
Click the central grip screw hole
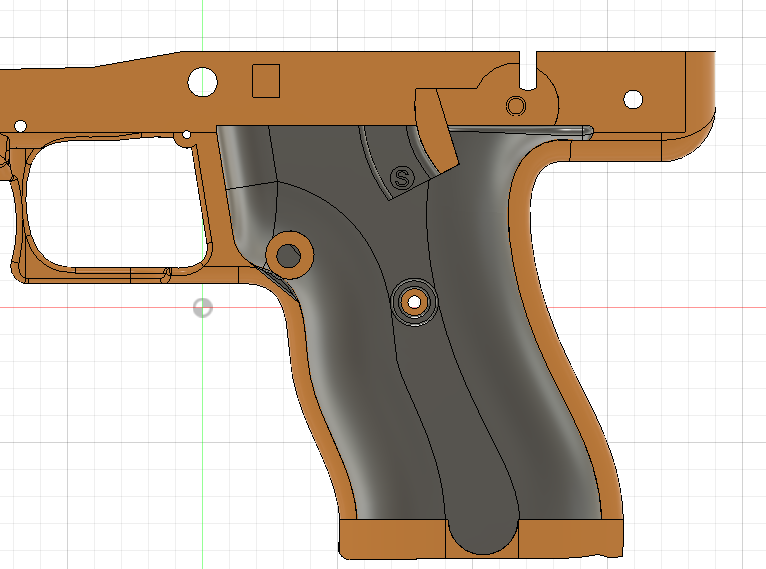tap(413, 299)
